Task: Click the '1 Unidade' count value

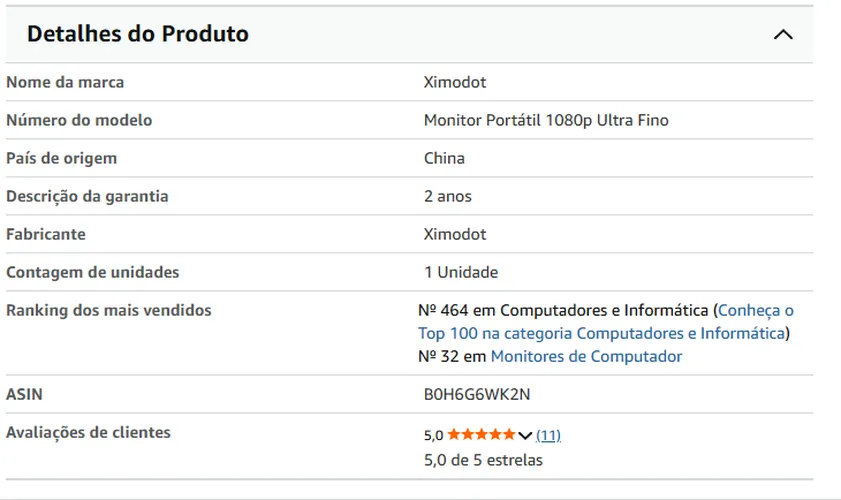Action: 461,273
